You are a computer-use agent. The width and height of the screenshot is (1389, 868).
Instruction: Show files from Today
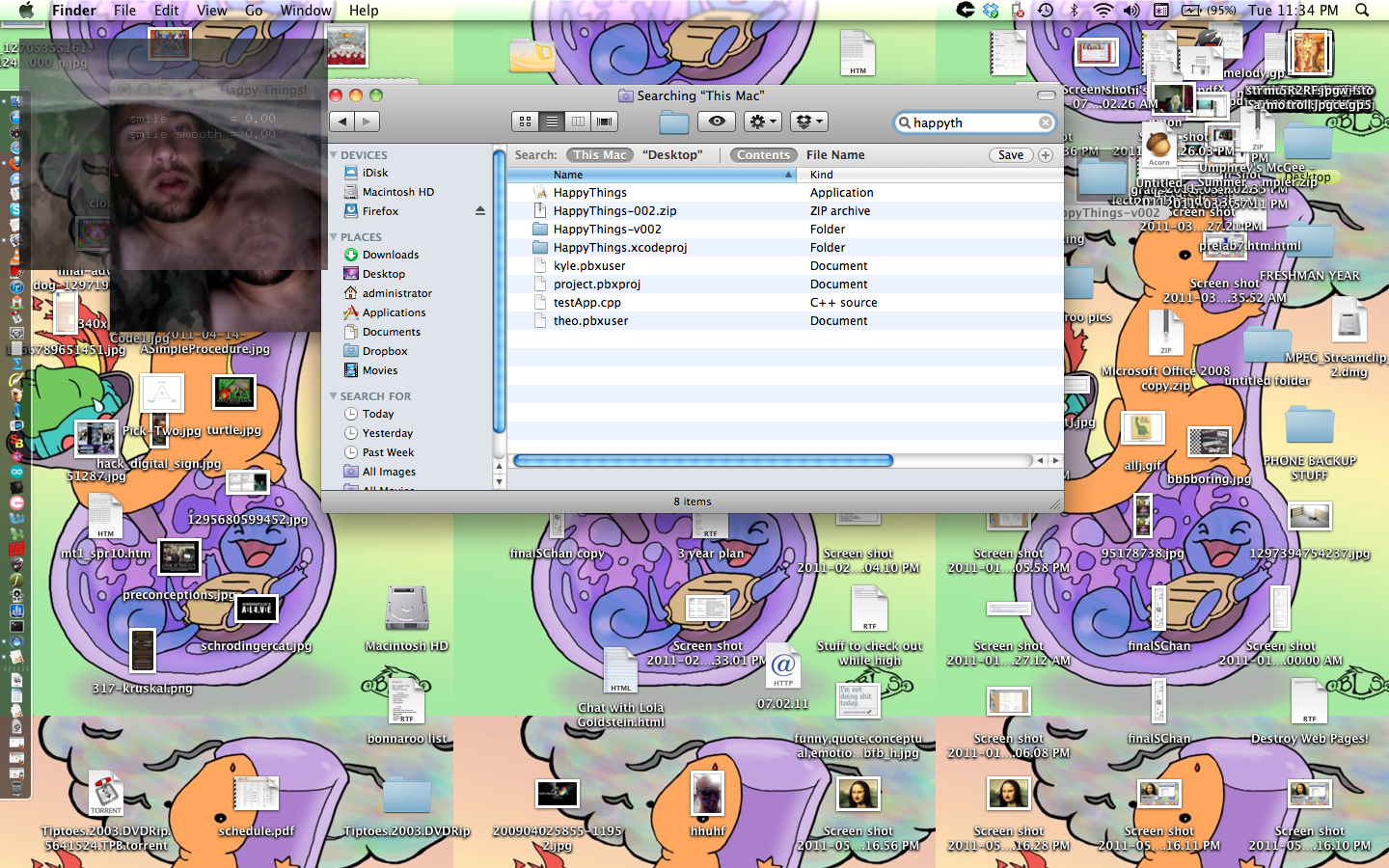(377, 414)
